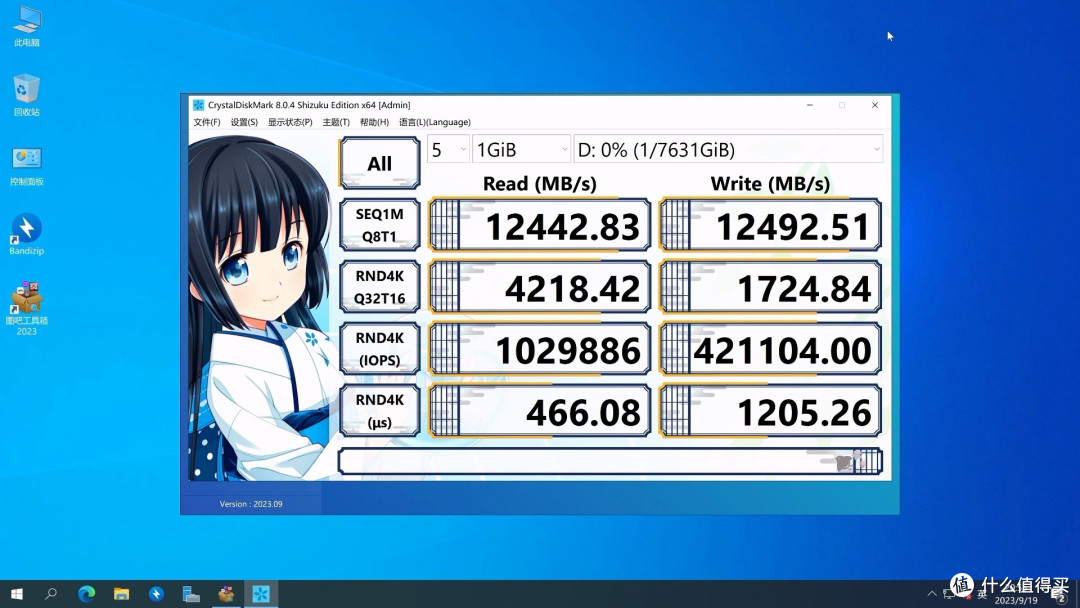
Task: Open the taskbar search icon
Action: [51, 594]
